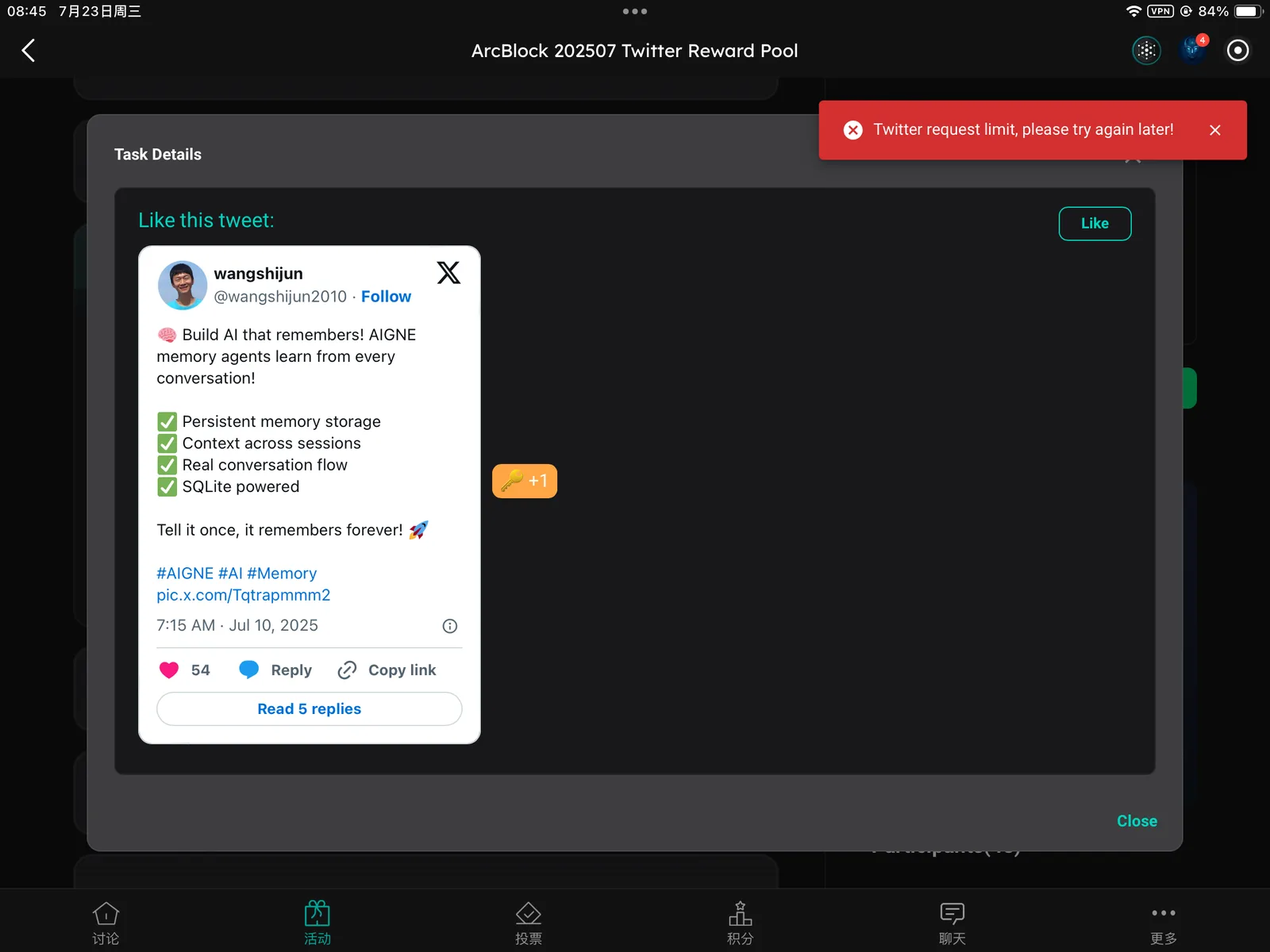This screenshot has width=1270, height=952.
Task: Open the tweet timestamp 7:15 AM
Action: (237, 625)
